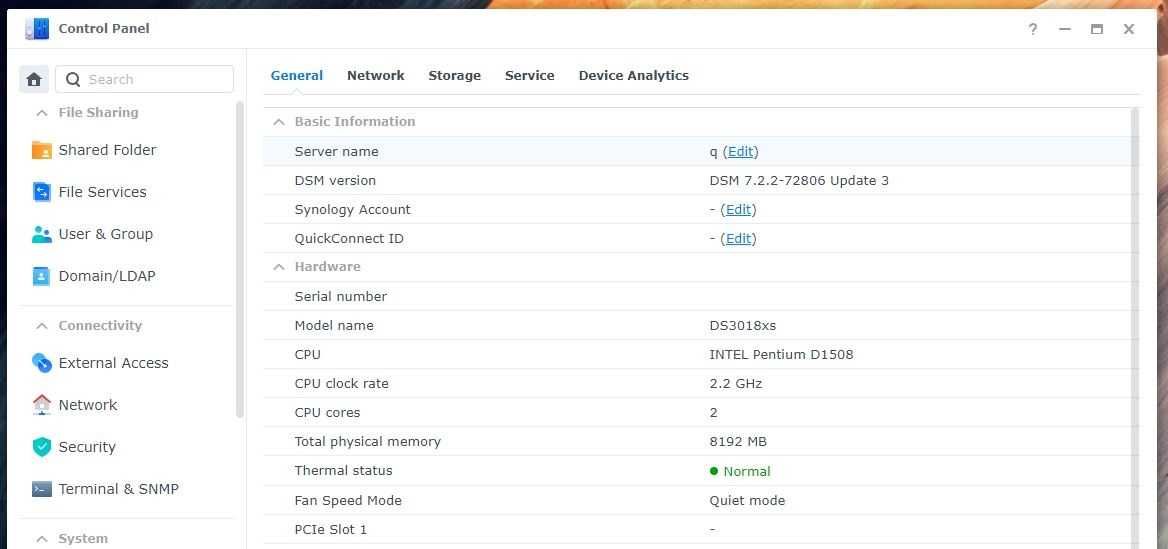
Task: Maximize the Control Panel window
Action: pos(1096,29)
